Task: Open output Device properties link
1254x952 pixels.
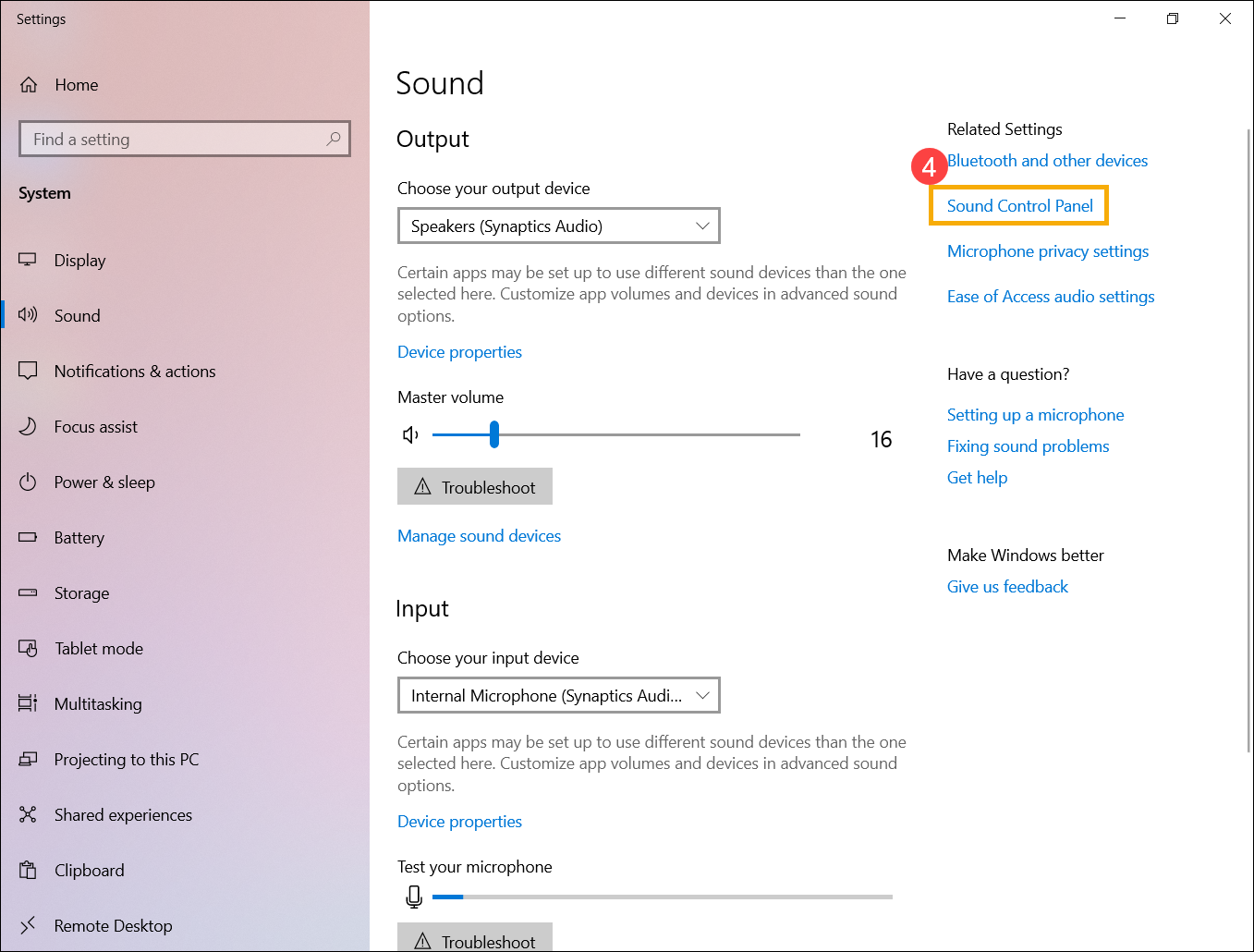Action: [459, 352]
